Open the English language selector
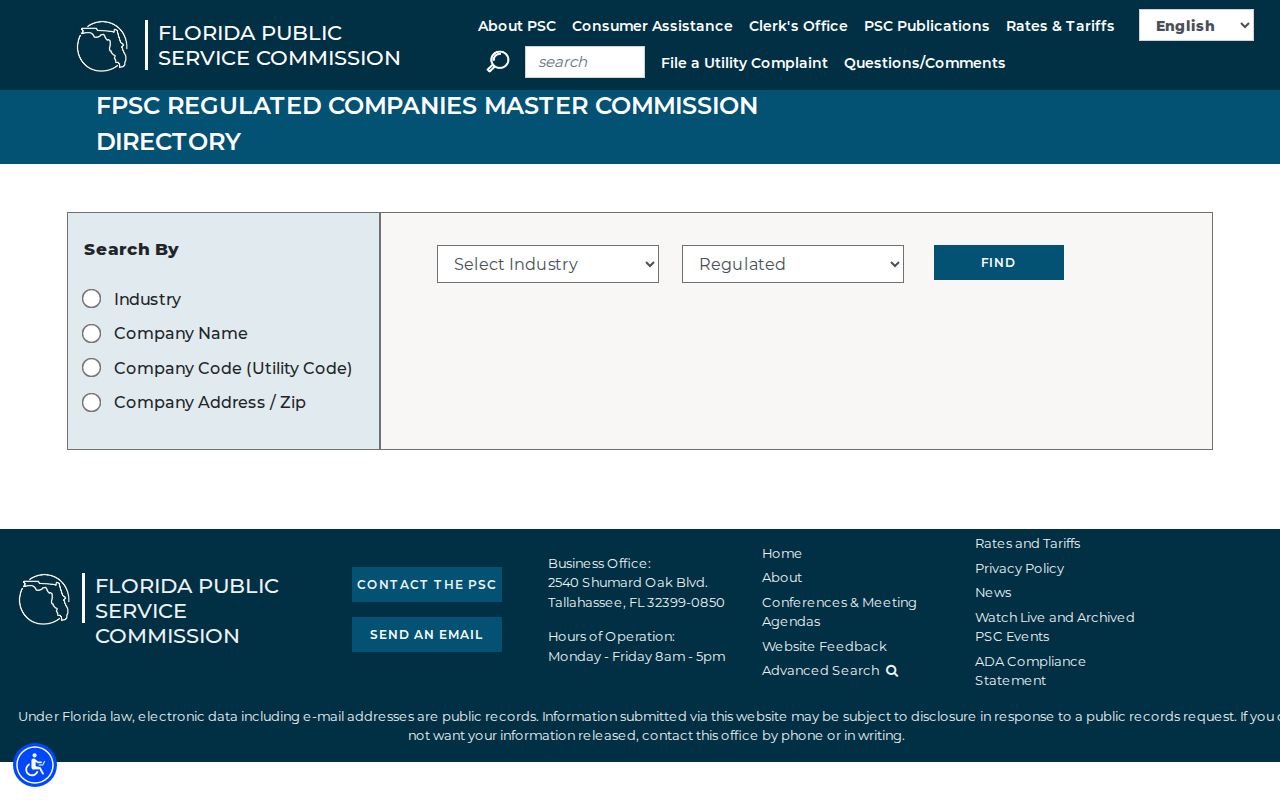 (1196, 25)
